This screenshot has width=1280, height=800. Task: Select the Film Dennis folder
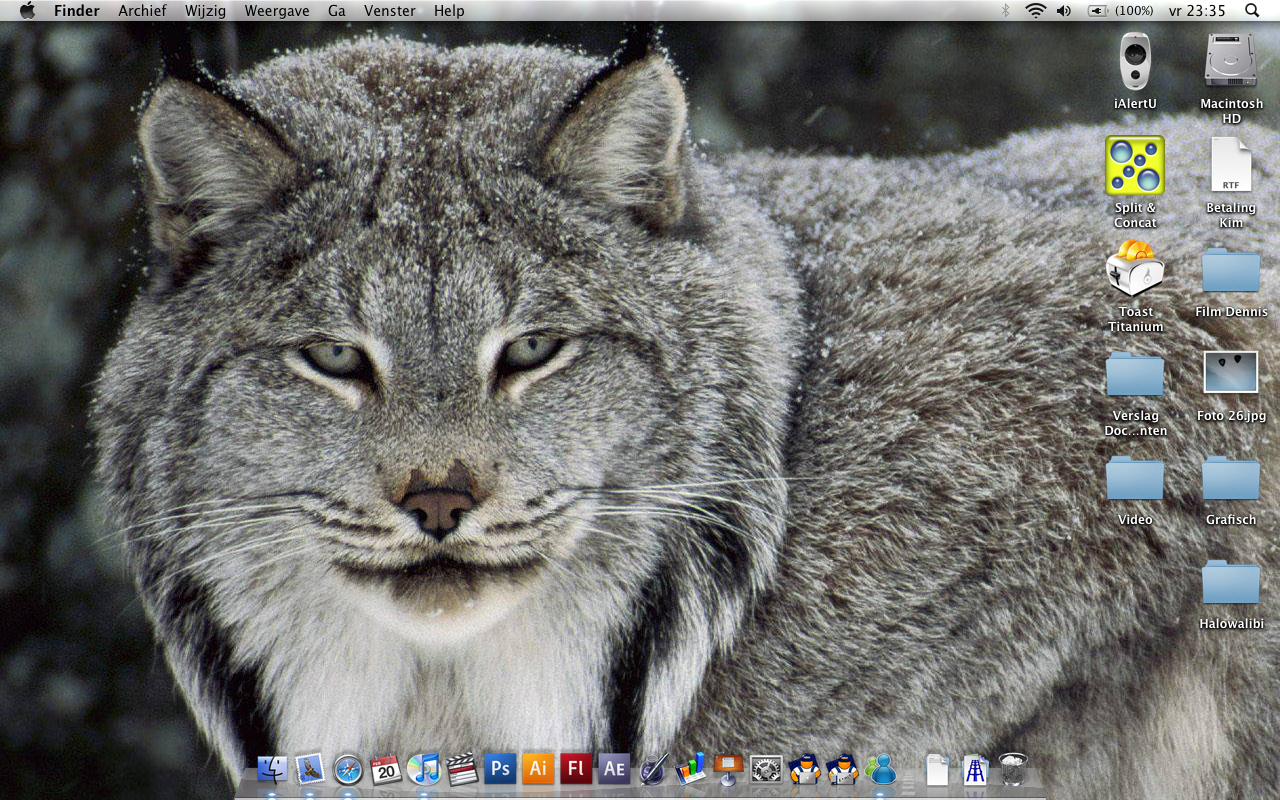1231,282
